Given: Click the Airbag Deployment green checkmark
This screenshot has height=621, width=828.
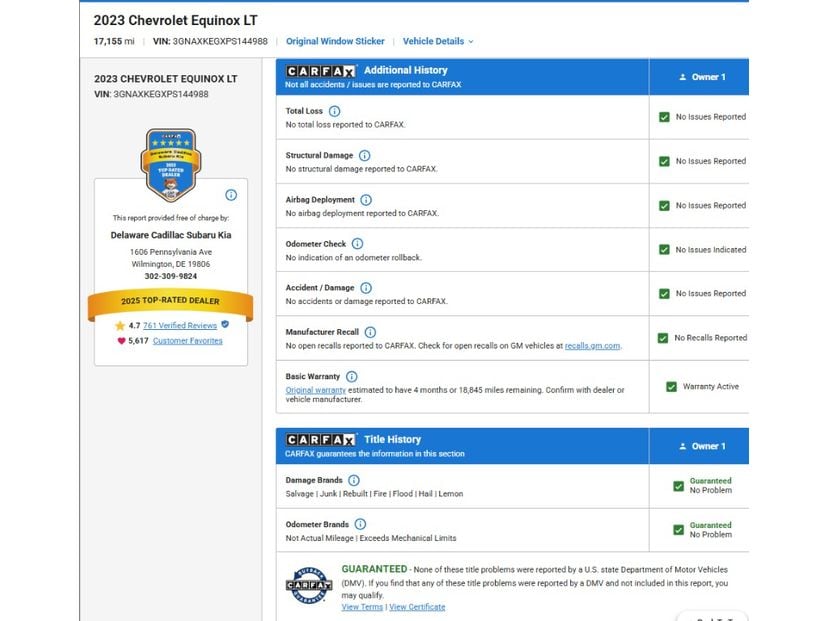Looking at the screenshot, I should point(664,206).
